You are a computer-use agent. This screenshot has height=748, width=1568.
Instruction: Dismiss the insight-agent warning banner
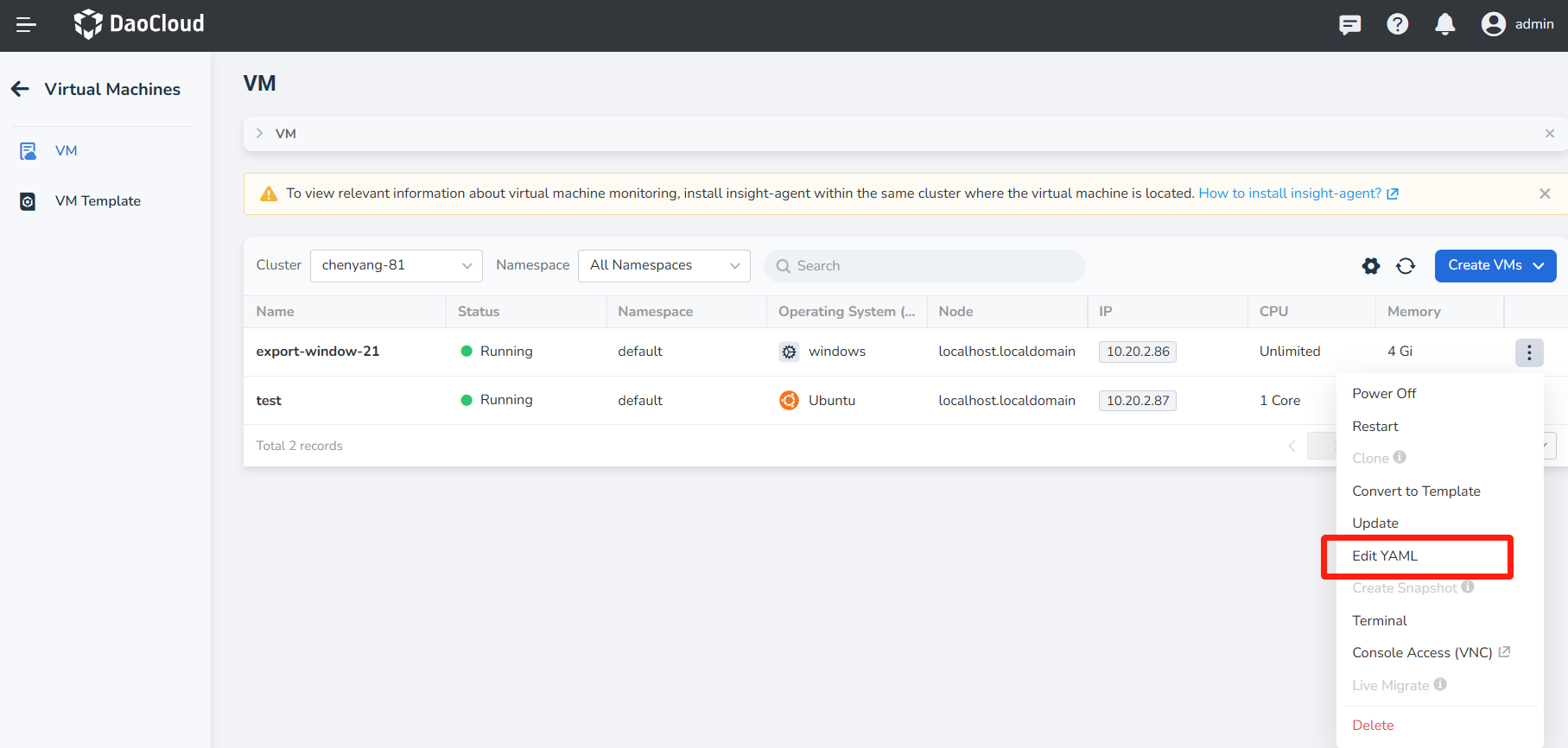click(1544, 193)
